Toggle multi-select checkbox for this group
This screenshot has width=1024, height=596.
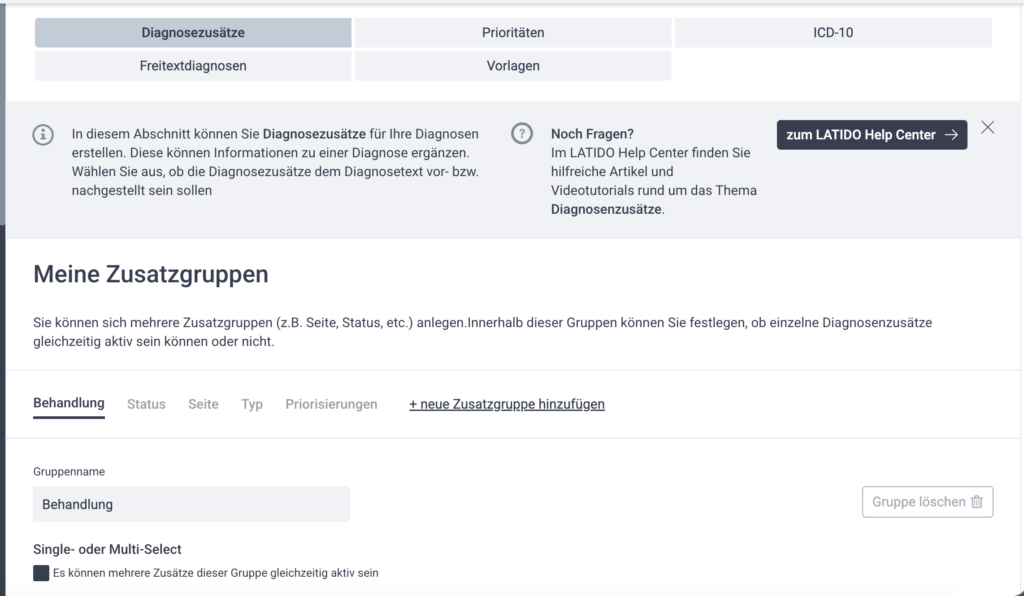41,573
